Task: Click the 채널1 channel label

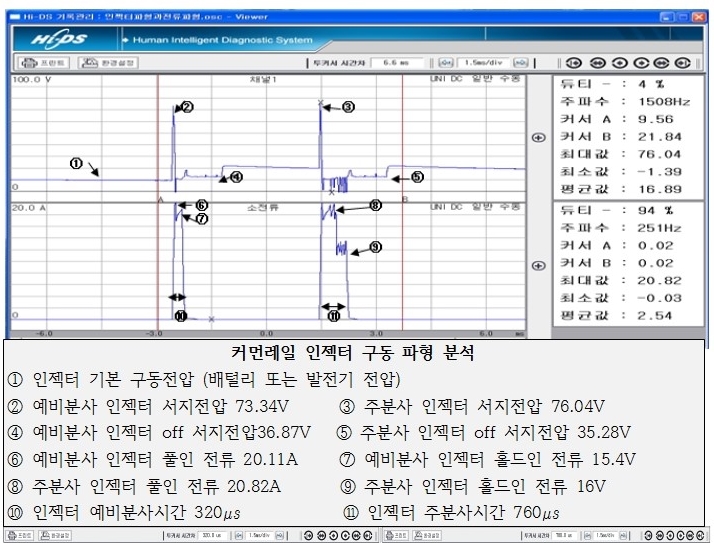Action: click(x=263, y=80)
